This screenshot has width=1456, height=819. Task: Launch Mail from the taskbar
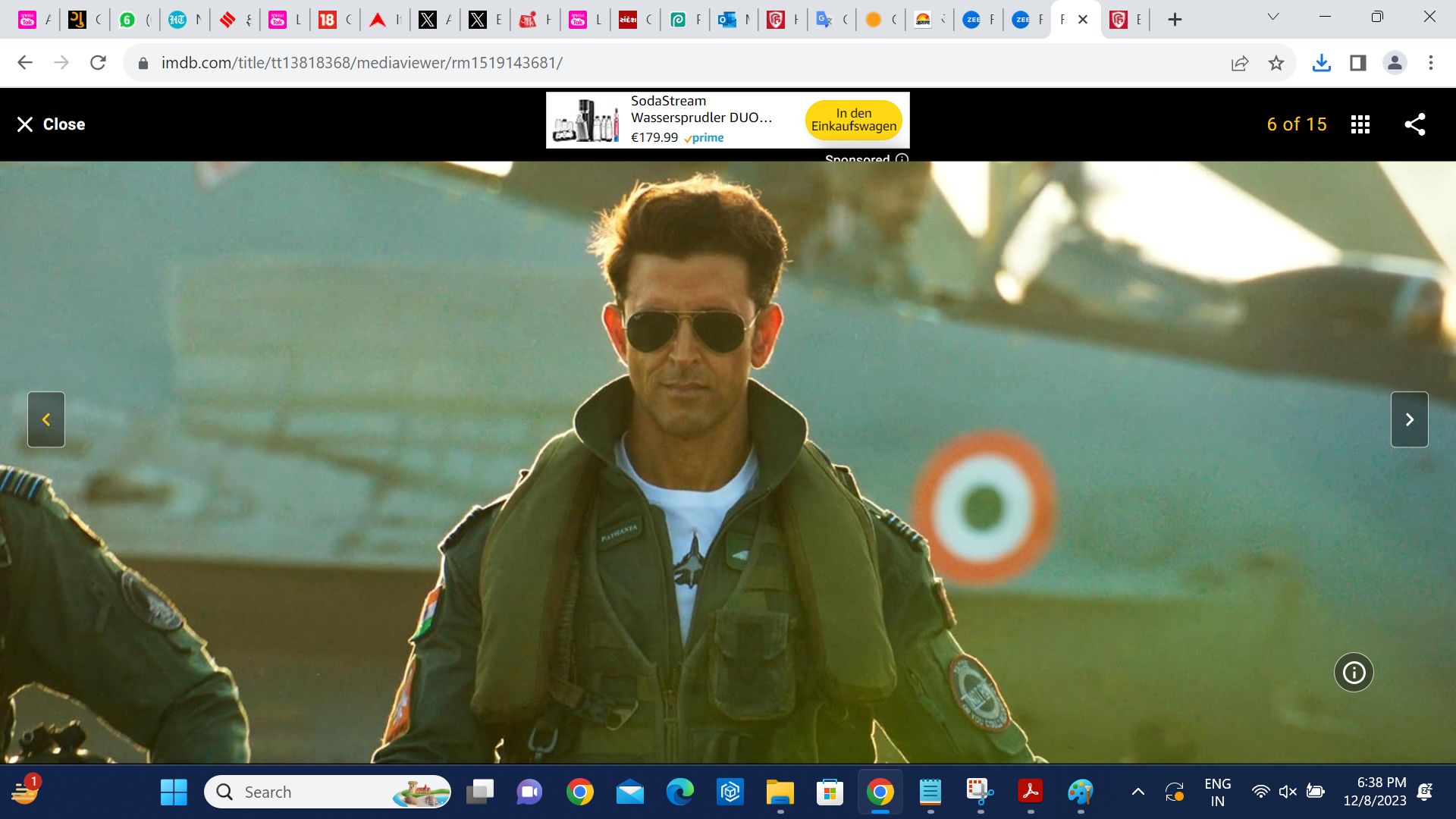click(629, 792)
